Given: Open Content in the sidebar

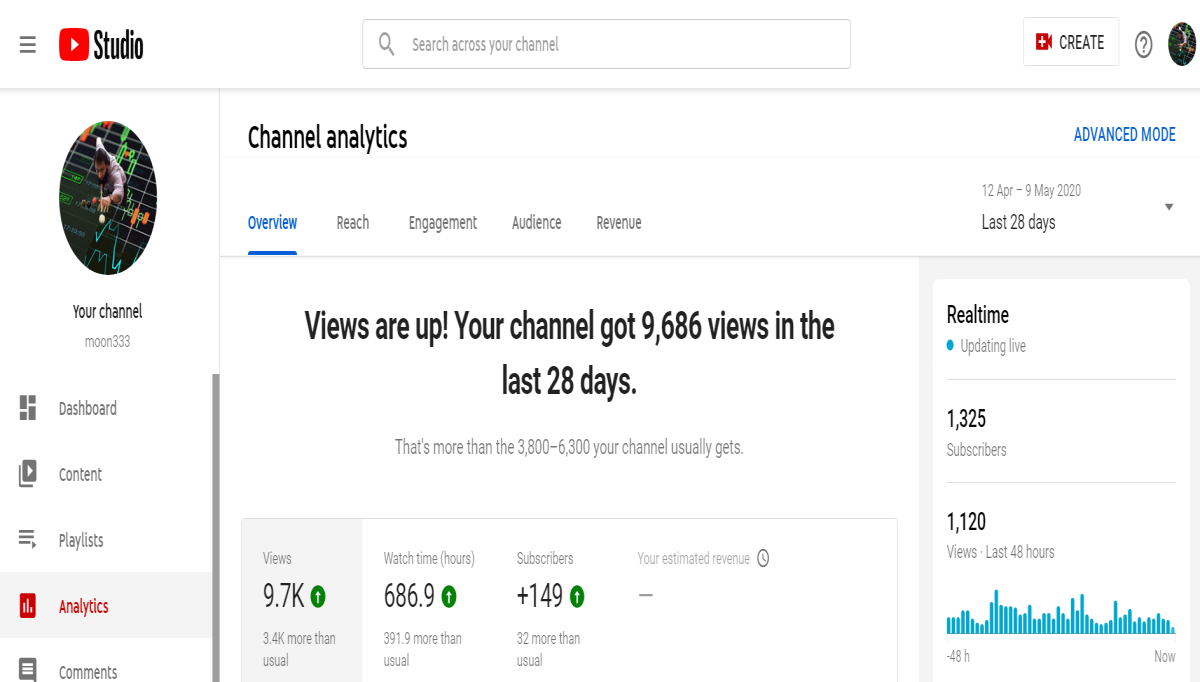Looking at the screenshot, I should [x=106, y=474].
